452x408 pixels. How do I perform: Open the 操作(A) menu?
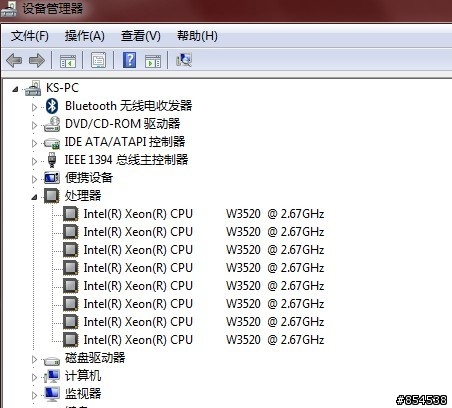[85, 36]
